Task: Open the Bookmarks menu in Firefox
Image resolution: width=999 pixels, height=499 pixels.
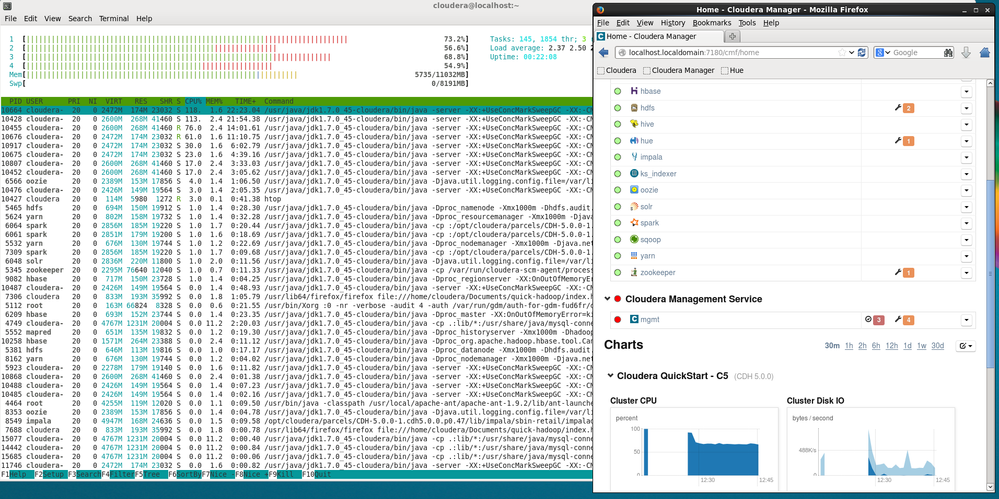Action: (711, 22)
